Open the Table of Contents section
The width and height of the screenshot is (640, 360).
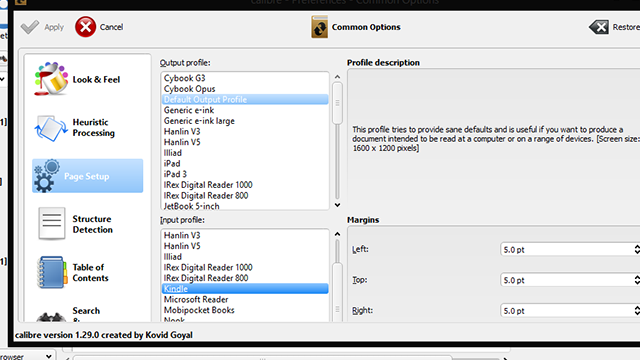(88, 272)
